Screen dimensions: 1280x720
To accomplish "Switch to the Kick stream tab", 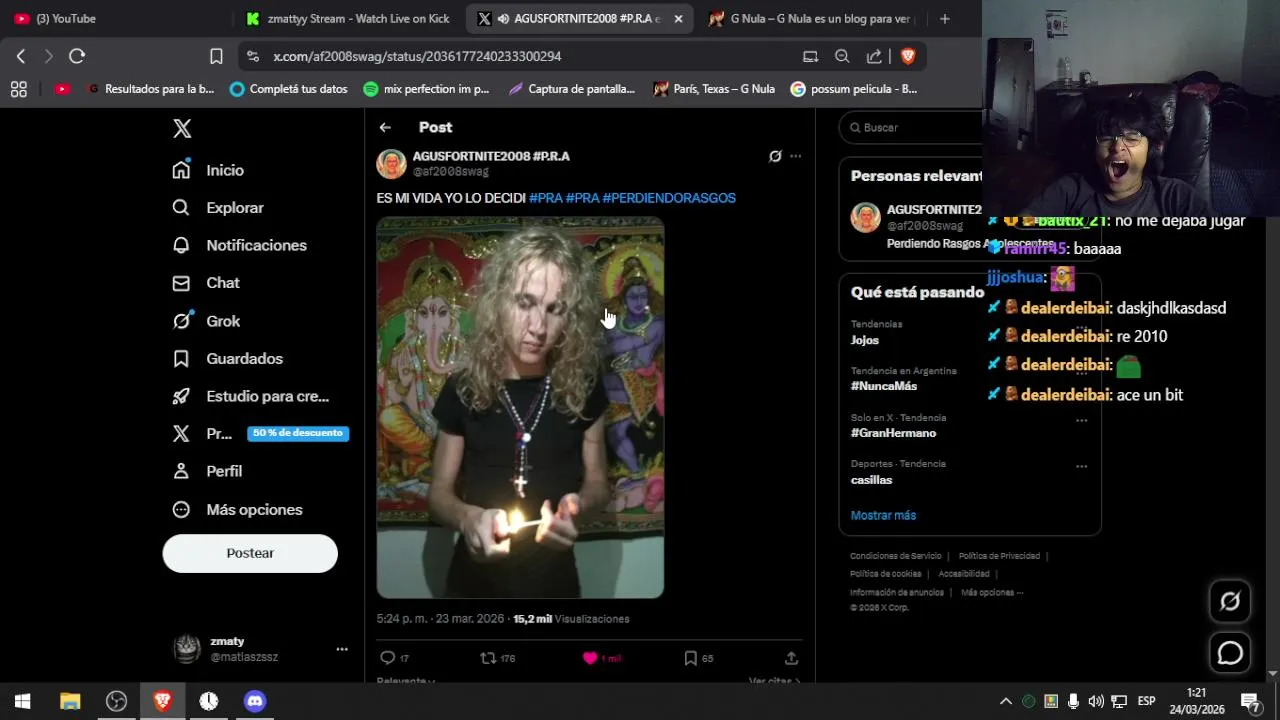I will pos(348,18).
